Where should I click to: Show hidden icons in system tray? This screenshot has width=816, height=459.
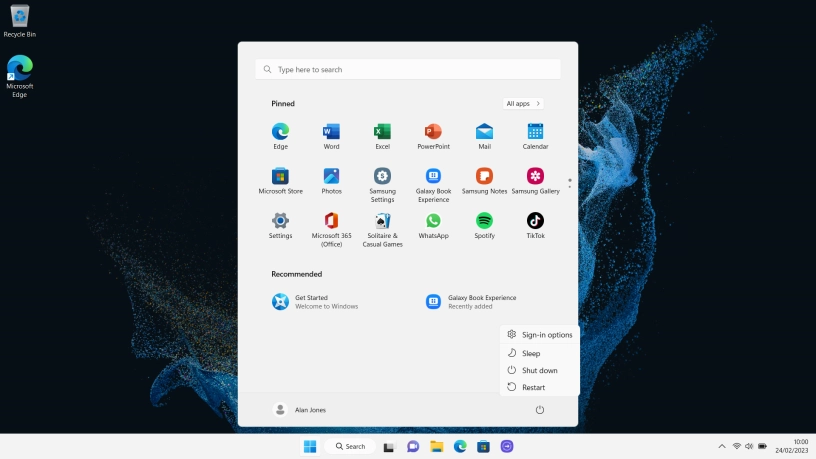[722, 446]
